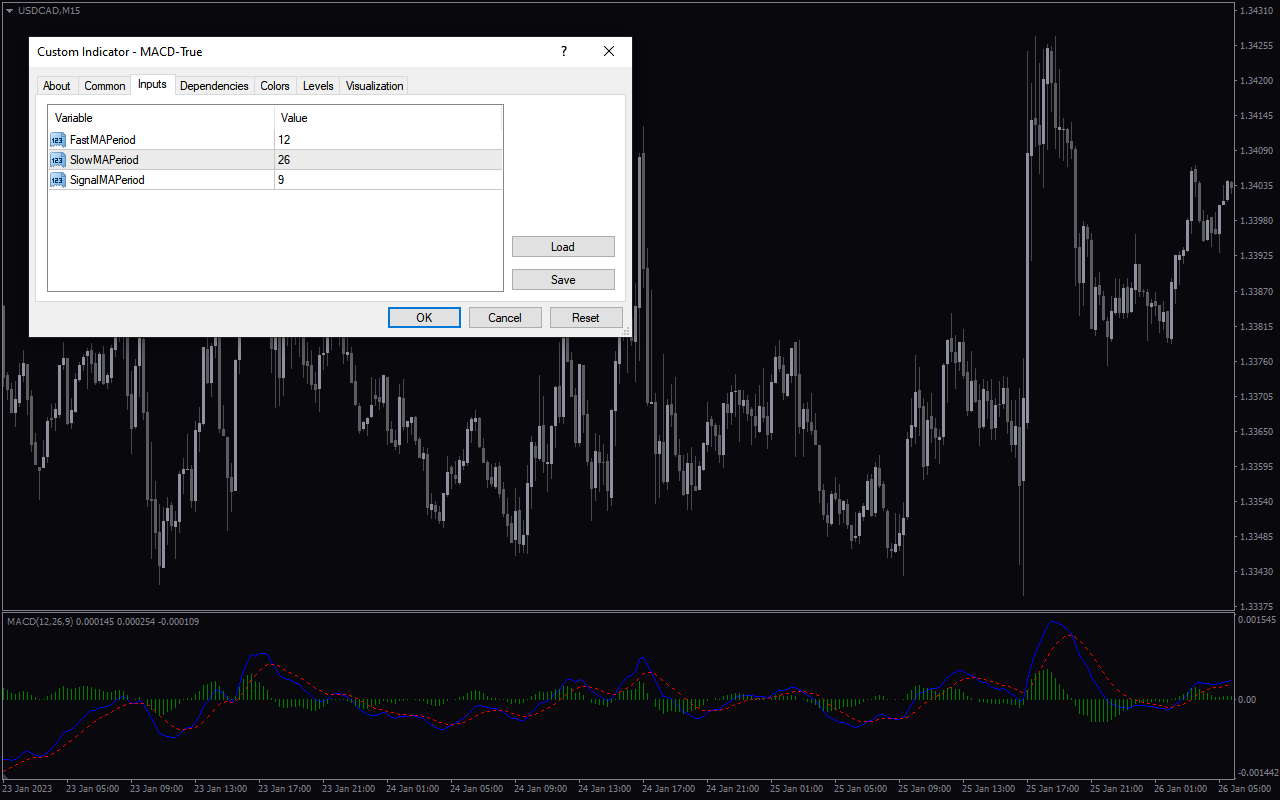Image resolution: width=1280 pixels, height=800 pixels.
Task: Edit the SignalMAPeriod value 9
Action: [x=388, y=180]
